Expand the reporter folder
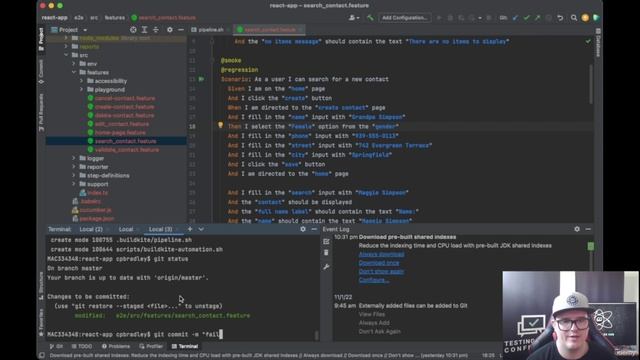This screenshot has height=360, width=640. (74, 167)
